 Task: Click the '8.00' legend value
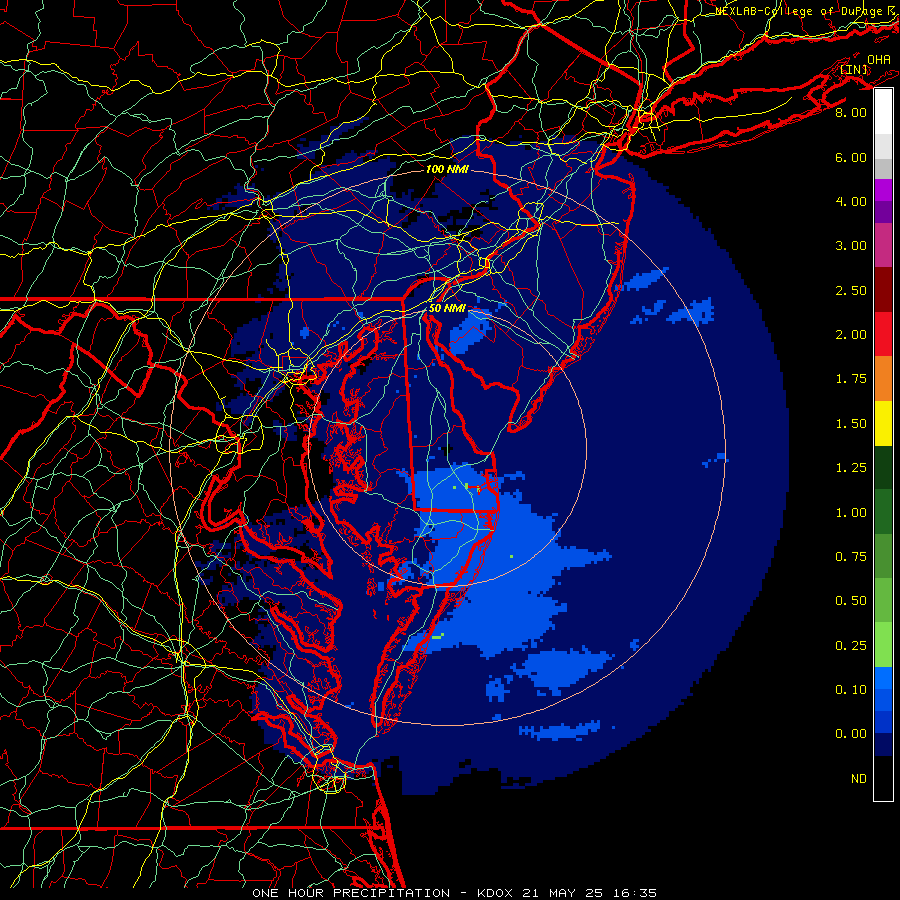[x=851, y=112]
